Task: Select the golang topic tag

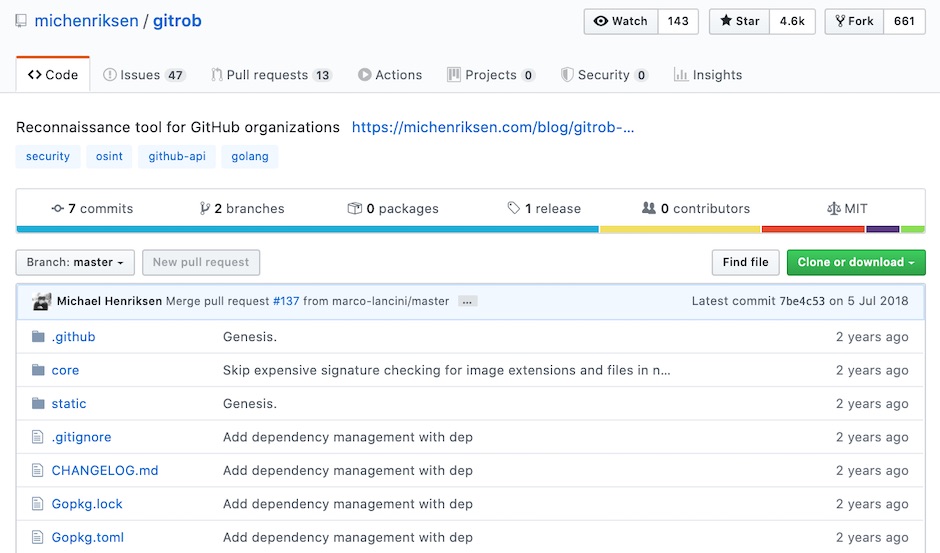Action: tap(250, 157)
